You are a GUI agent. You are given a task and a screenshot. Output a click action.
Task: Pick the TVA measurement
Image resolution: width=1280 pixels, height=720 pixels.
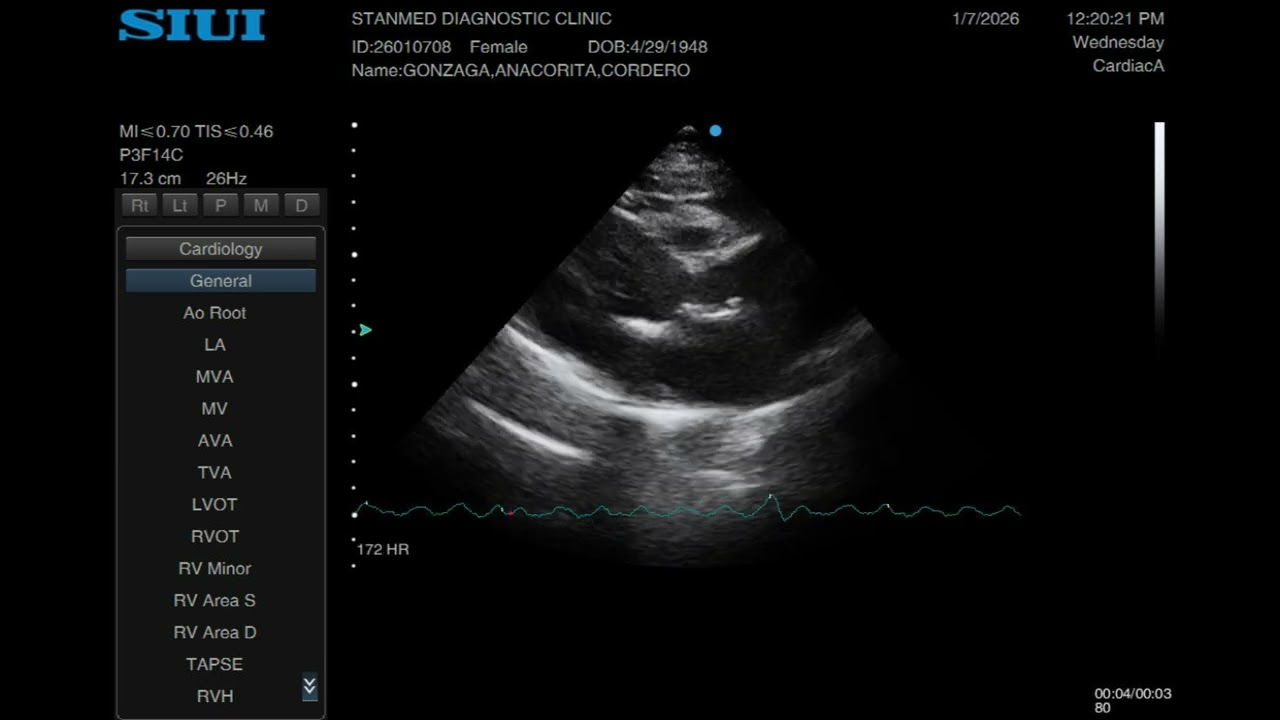tap(215, 473)
